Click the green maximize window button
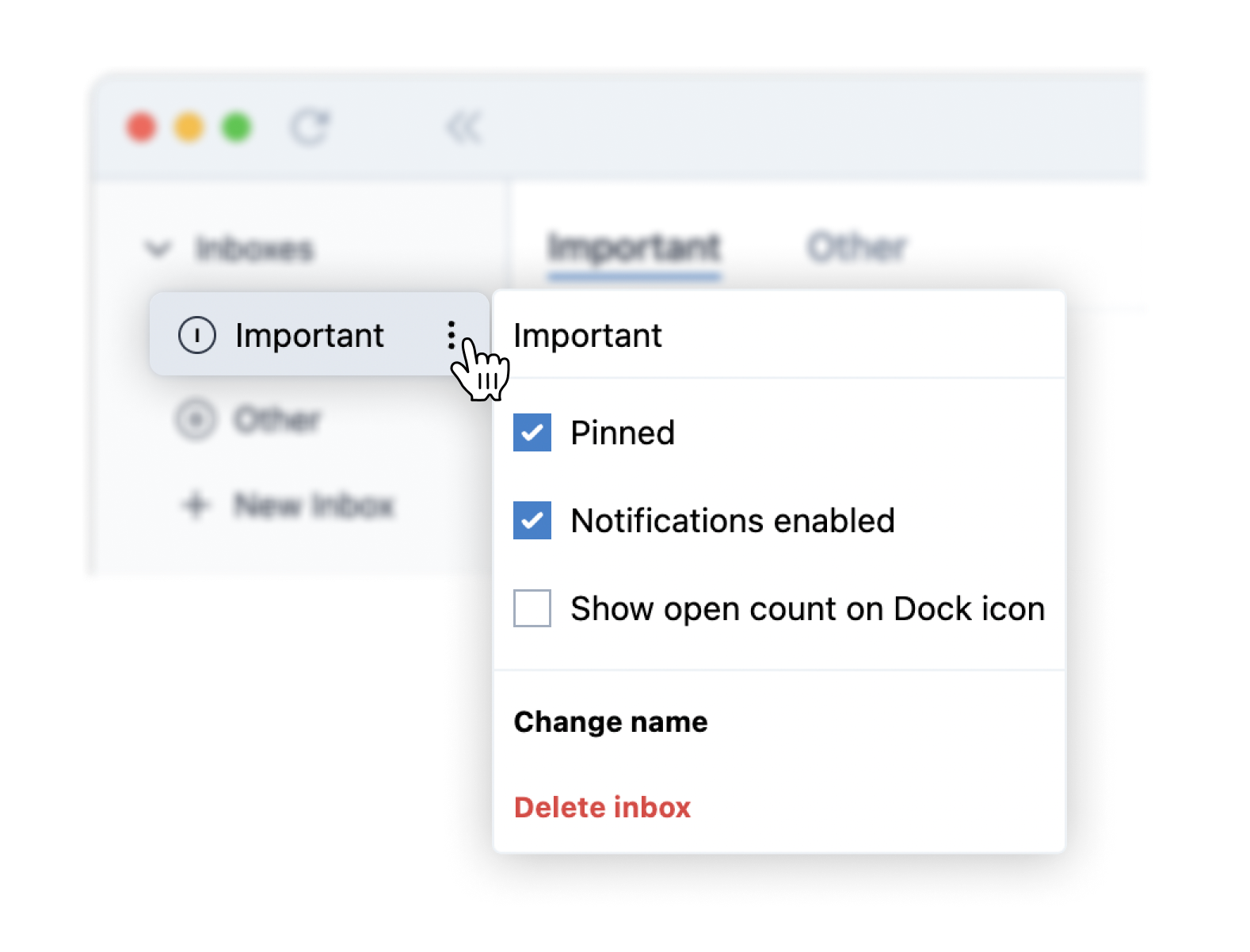The image size is (1250, 952). coord(236,128)
